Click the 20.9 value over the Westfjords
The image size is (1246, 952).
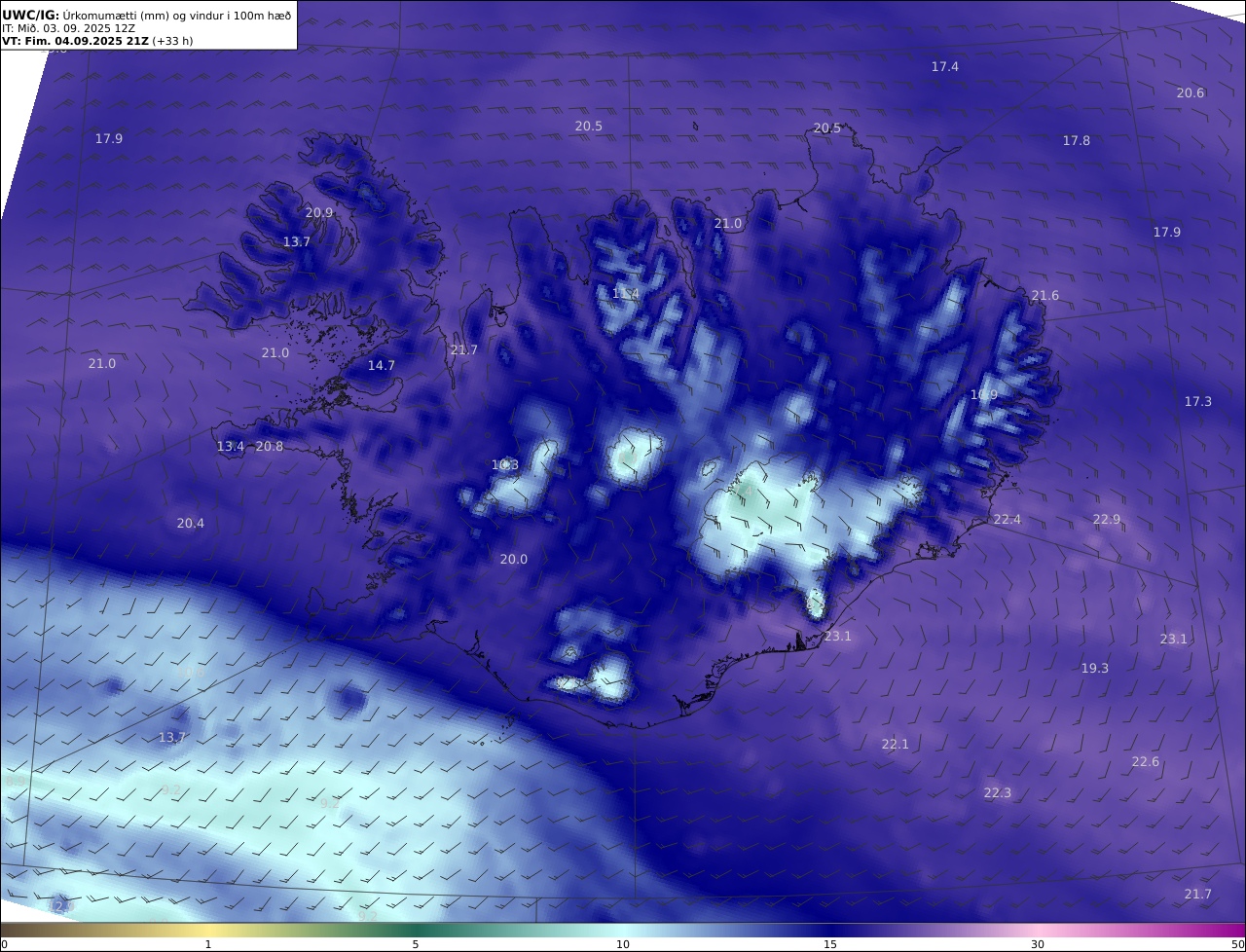pyautogui.click(x=318, y=213)
